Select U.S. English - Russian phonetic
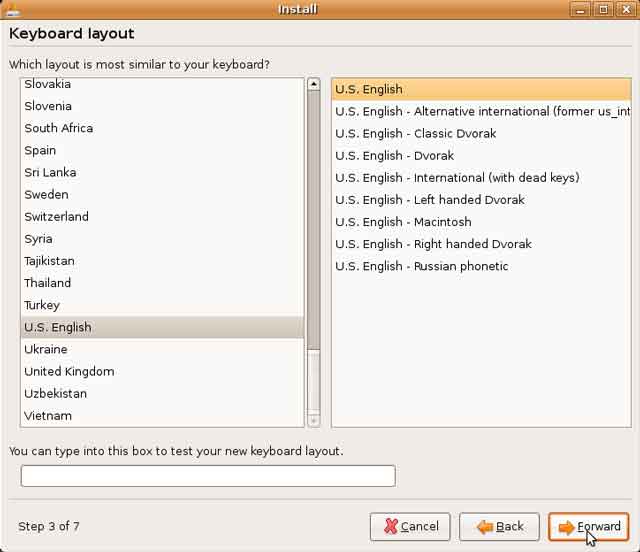640x552 pixels. 421,266
